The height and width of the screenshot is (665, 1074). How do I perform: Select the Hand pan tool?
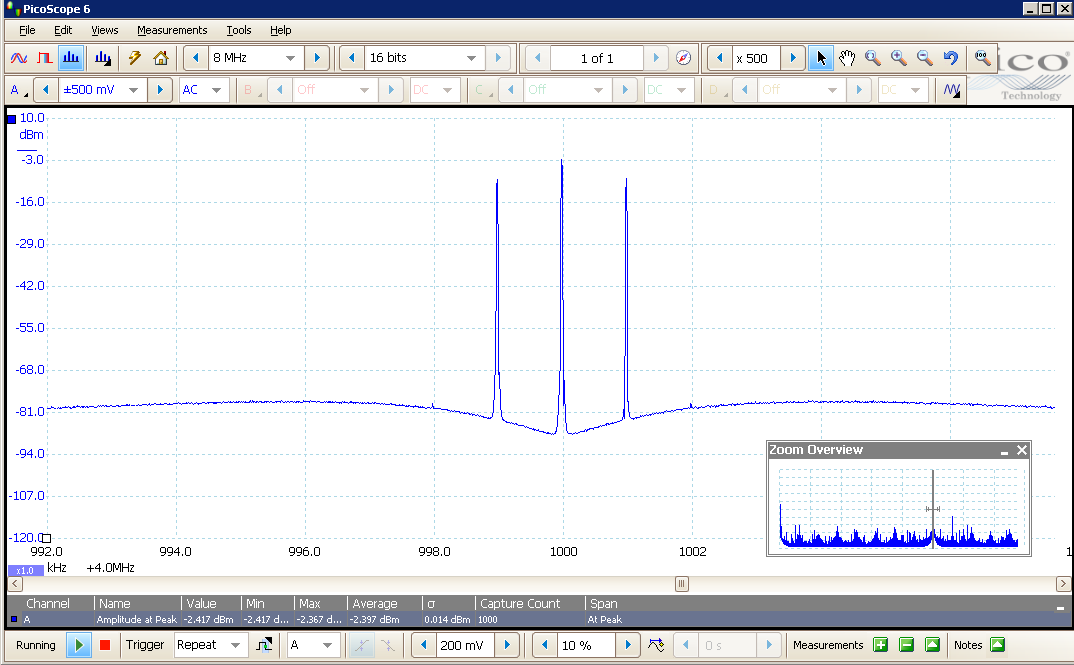coord(847,58)
